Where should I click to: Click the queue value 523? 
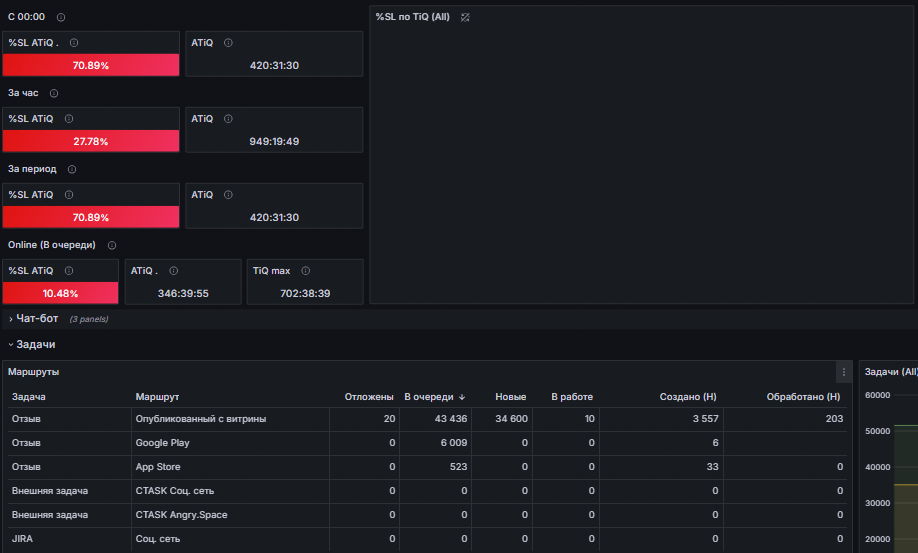[x=458, y=467]
